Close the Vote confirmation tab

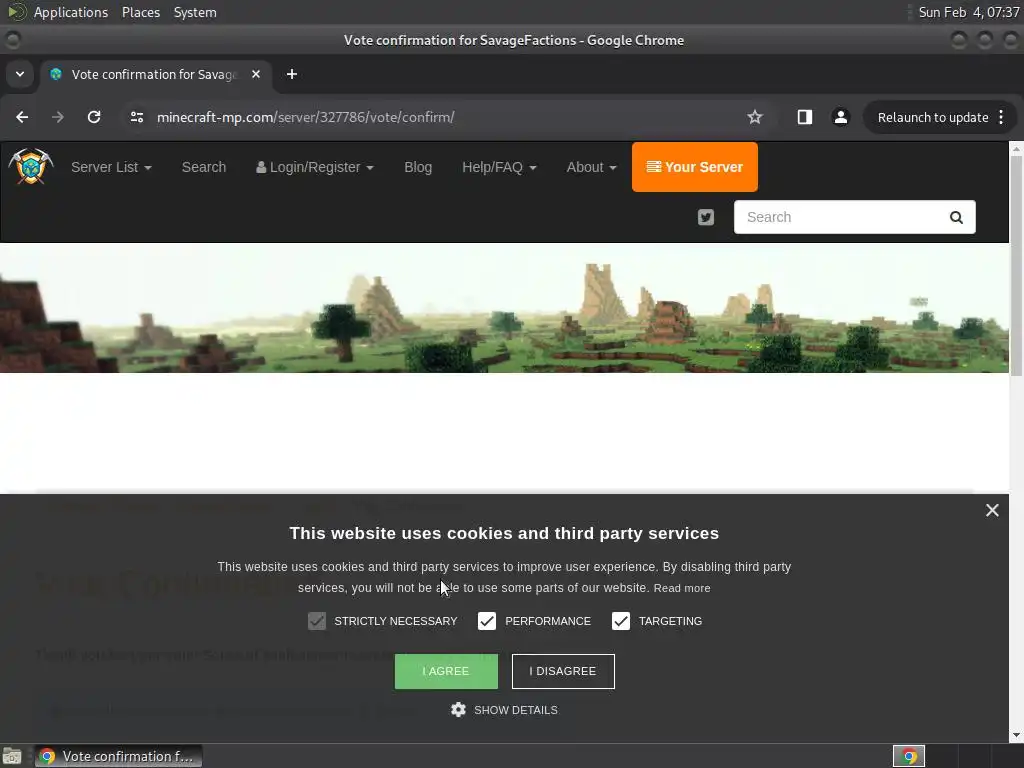tap(256, 74)
